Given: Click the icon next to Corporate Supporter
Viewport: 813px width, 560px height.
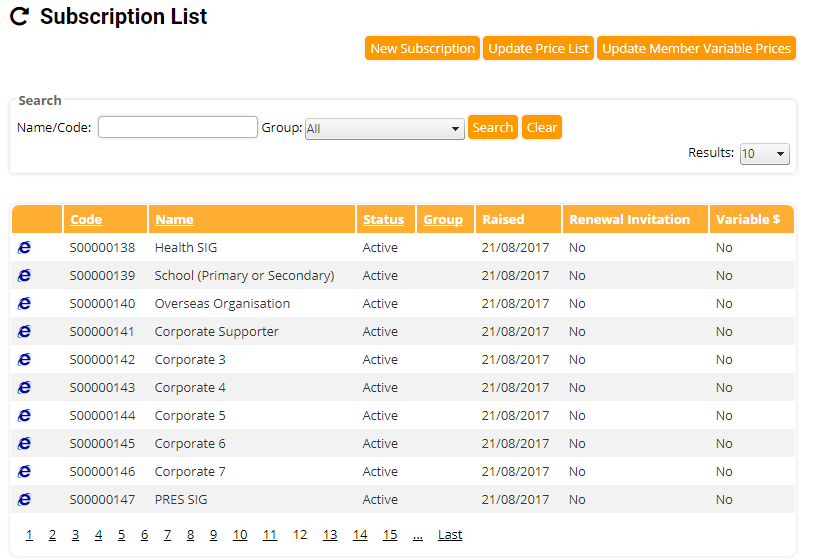Looking at the screenshot, I should pyautogui.click(x=24, y=331).
